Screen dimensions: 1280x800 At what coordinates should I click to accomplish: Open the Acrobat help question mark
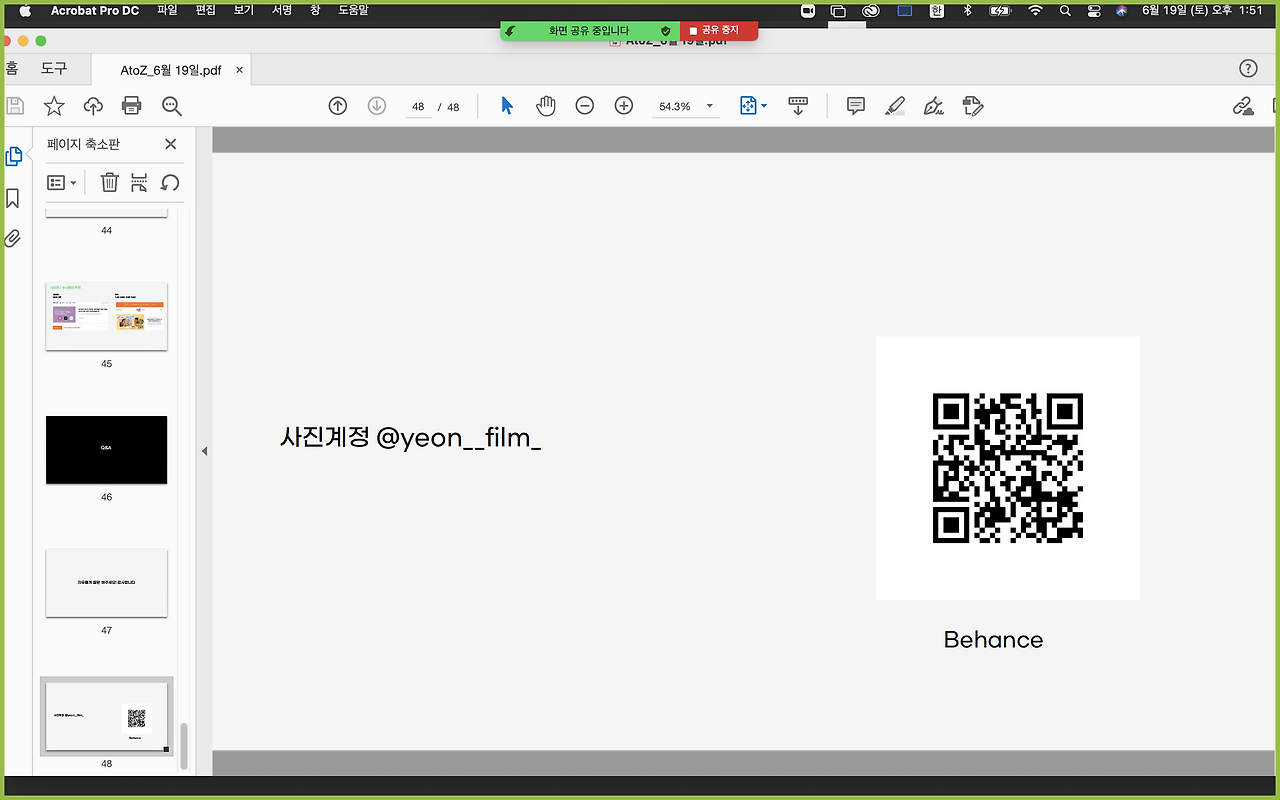tap(1248, 68)
